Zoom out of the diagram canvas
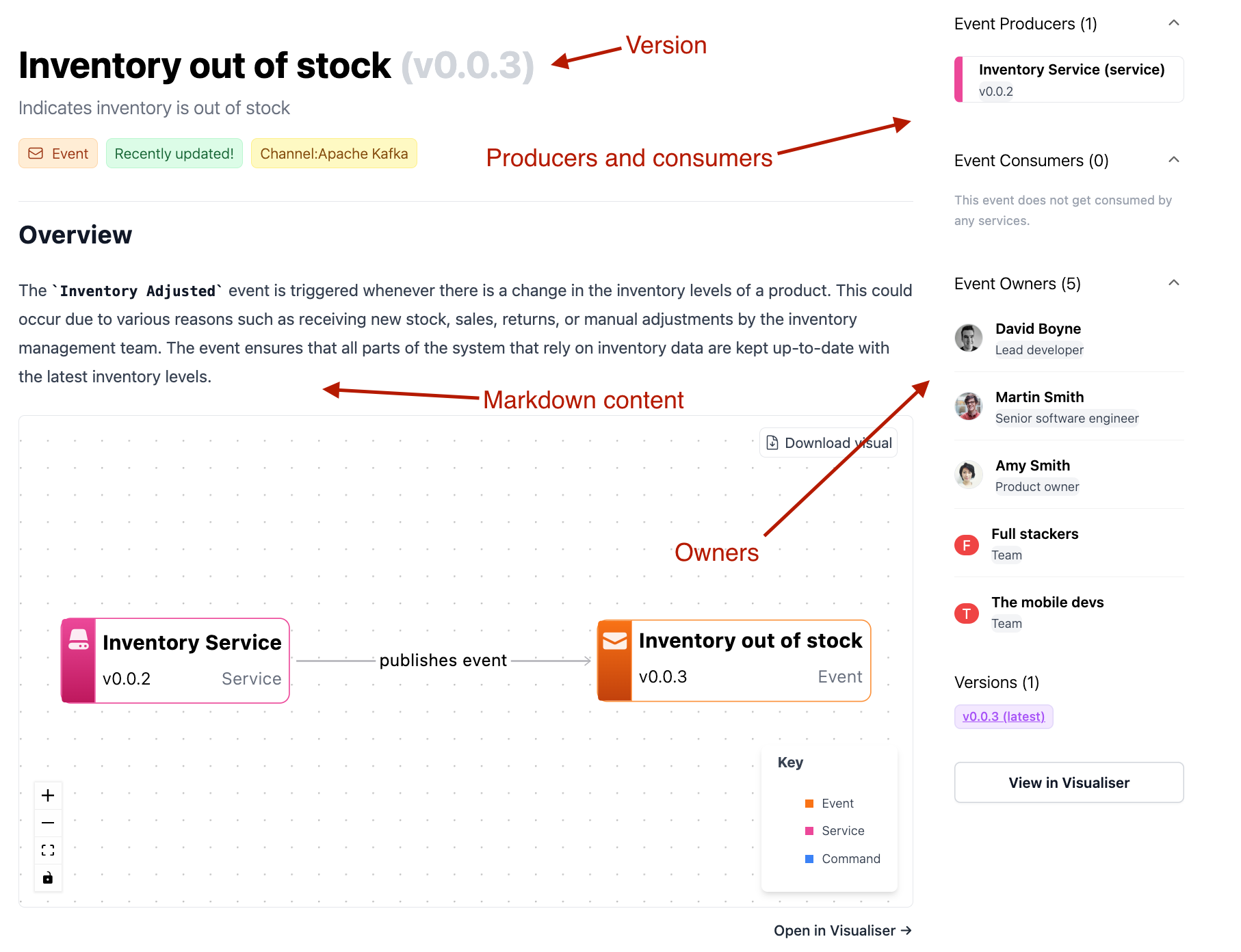 [x=48, y=823]
